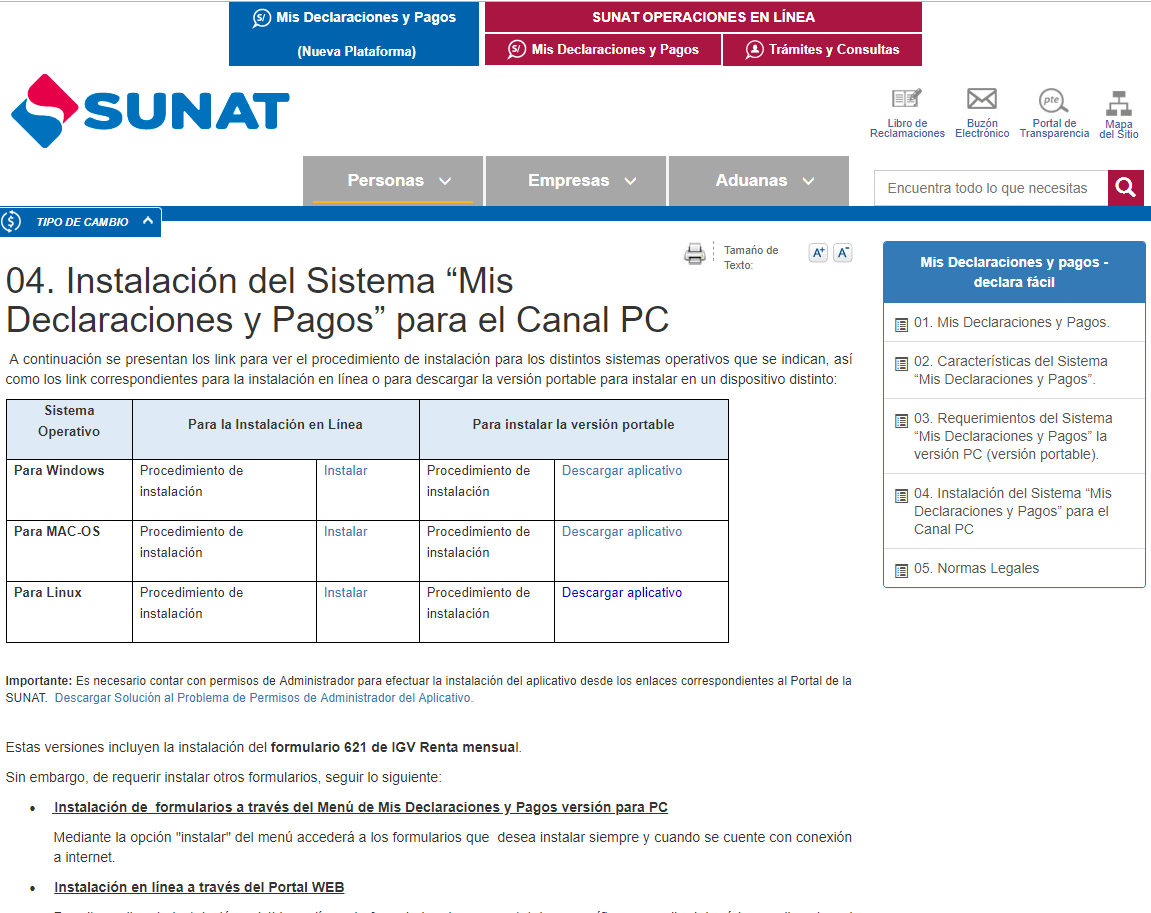The width and height of the screenshot is (1151, 913).
Task: Click the A- icon to decrease text size
Action: 842,252
